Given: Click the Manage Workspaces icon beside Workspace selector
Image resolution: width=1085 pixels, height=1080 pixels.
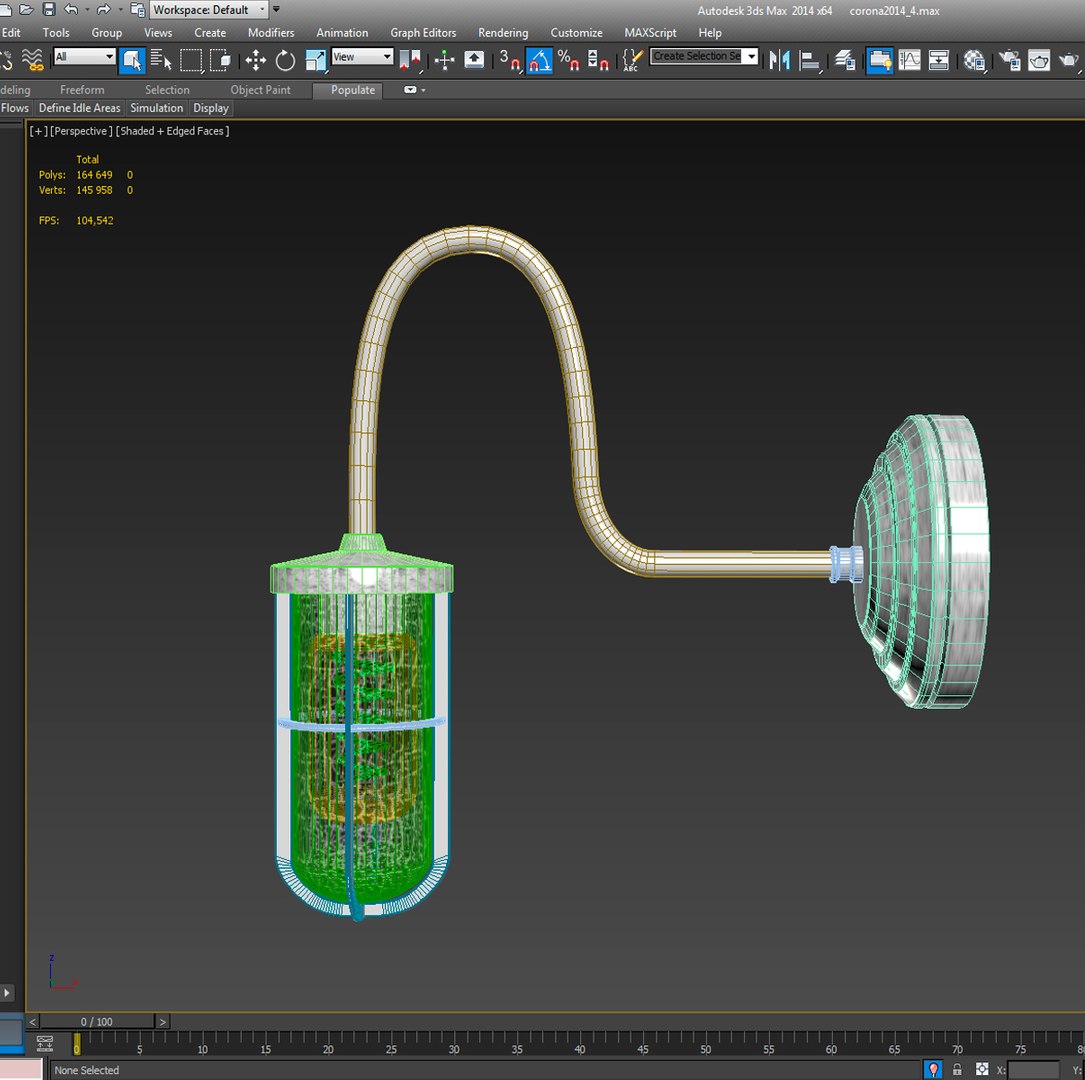Looking at the screenshot, I should click(138, 10).
